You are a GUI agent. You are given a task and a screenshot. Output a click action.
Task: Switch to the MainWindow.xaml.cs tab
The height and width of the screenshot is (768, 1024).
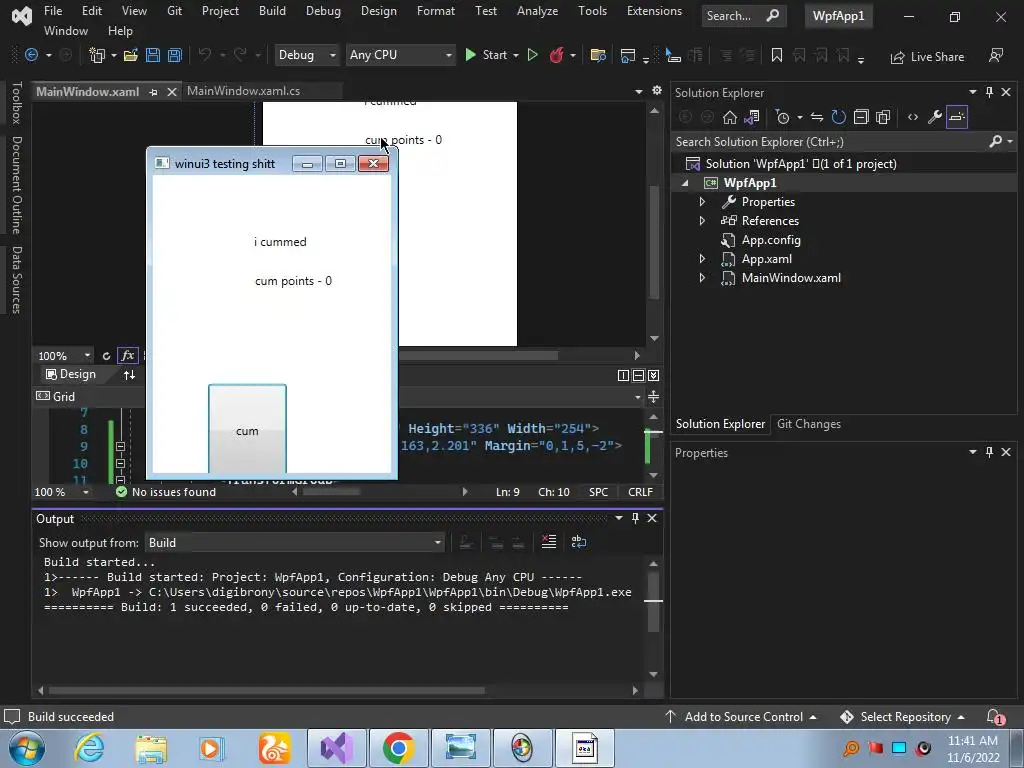tap(243, 91)
